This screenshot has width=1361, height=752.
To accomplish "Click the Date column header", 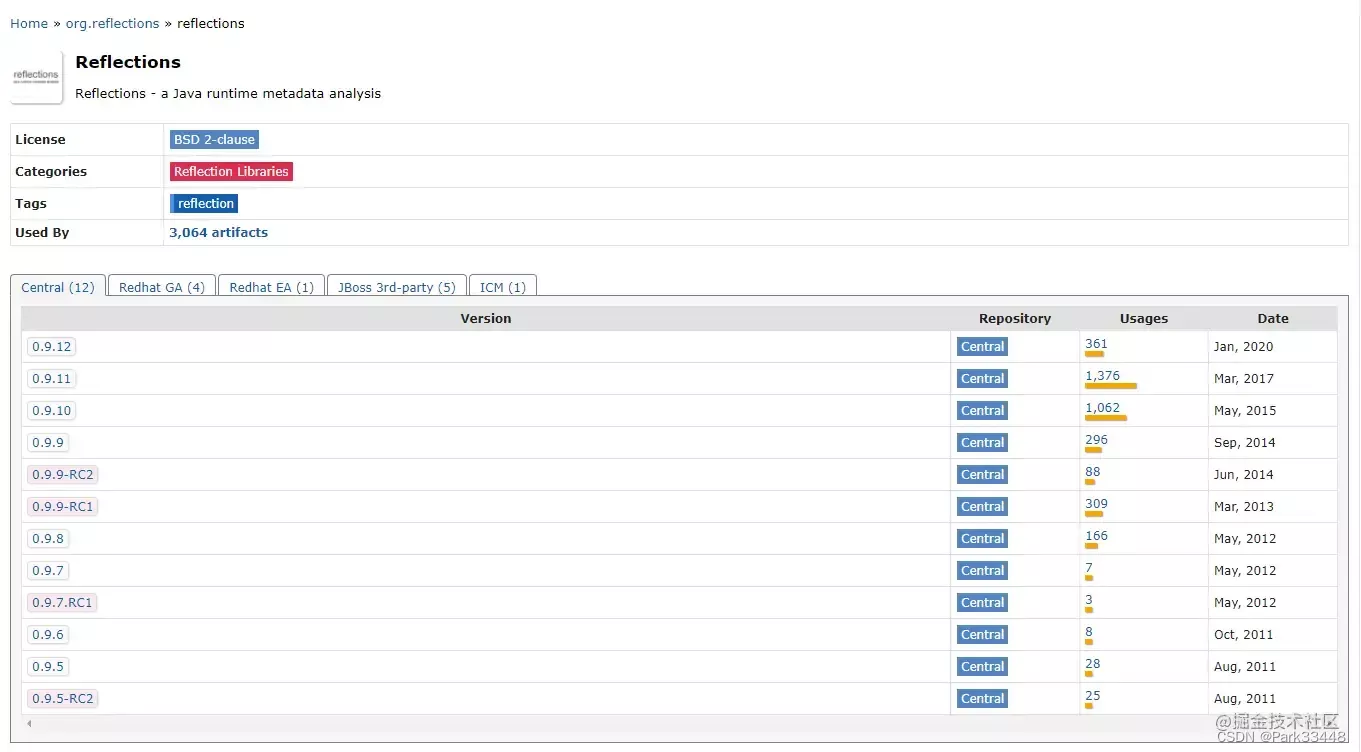I will tap(1273, 319).
